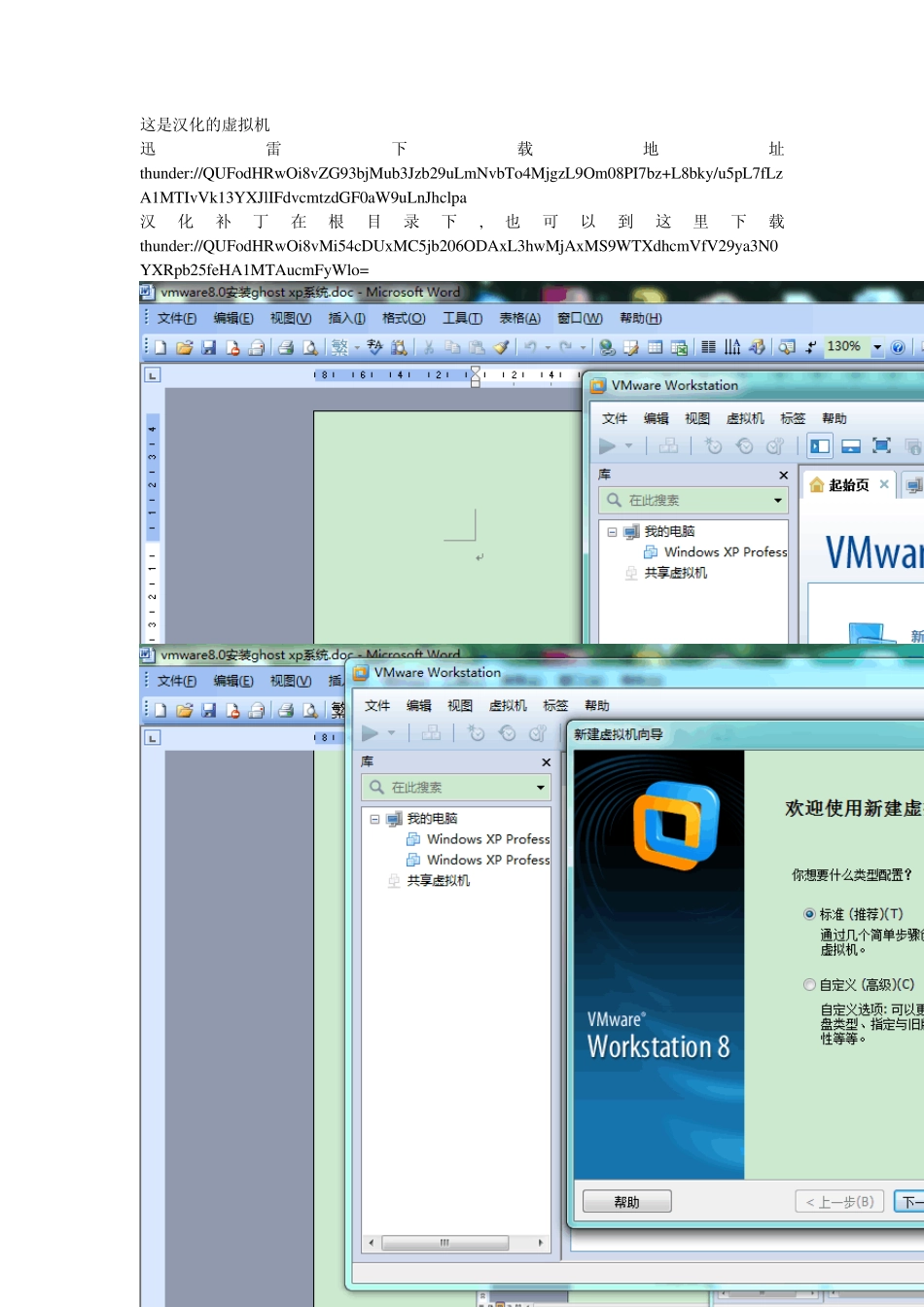Click the Copy icon in Word toolbar
924x1307 pixels.
452,347
